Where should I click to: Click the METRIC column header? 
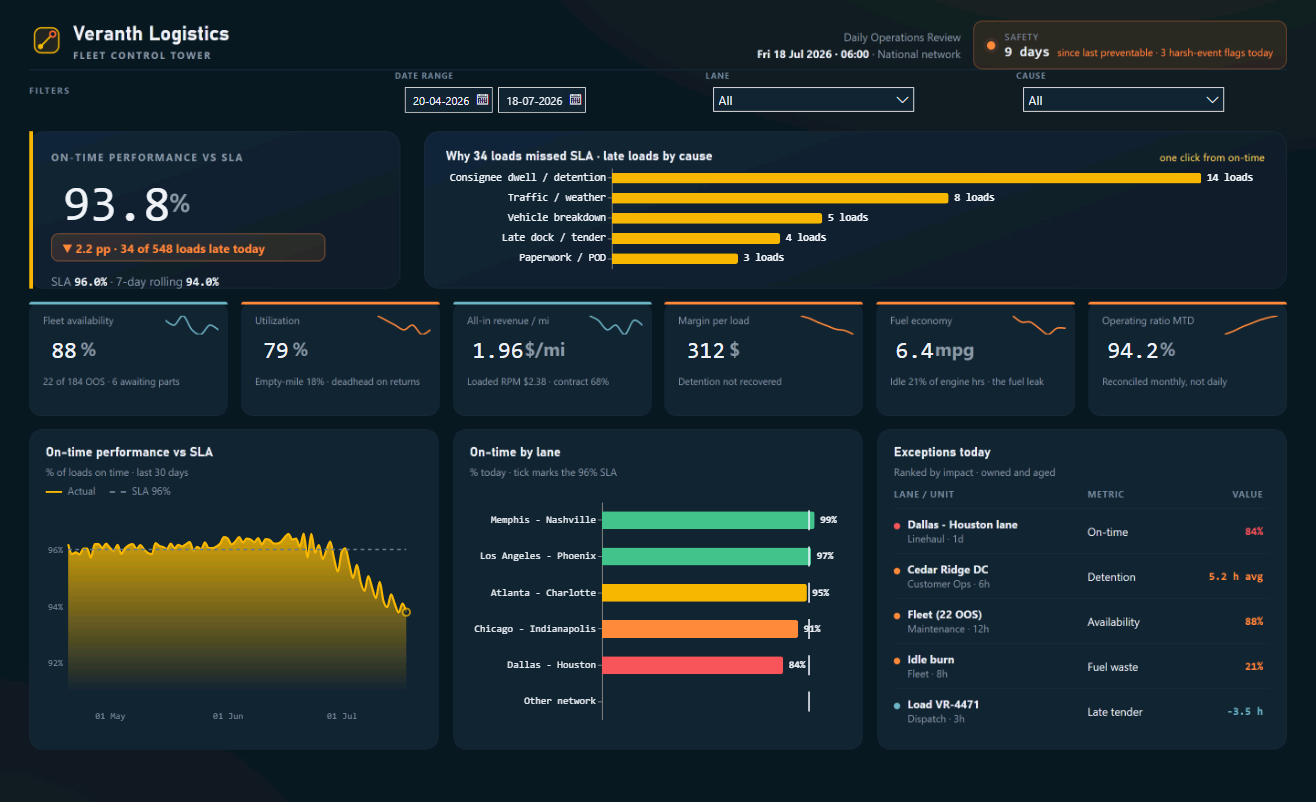click(x=1105, y=494)
